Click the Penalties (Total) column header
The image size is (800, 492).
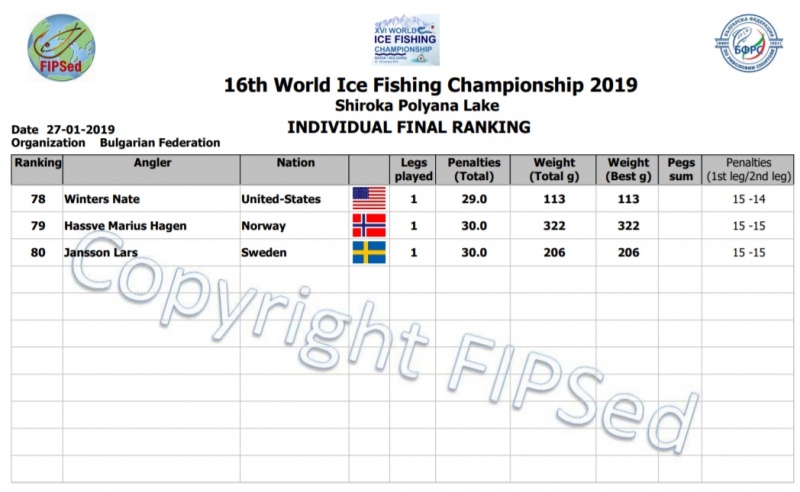tap(474, 169)
